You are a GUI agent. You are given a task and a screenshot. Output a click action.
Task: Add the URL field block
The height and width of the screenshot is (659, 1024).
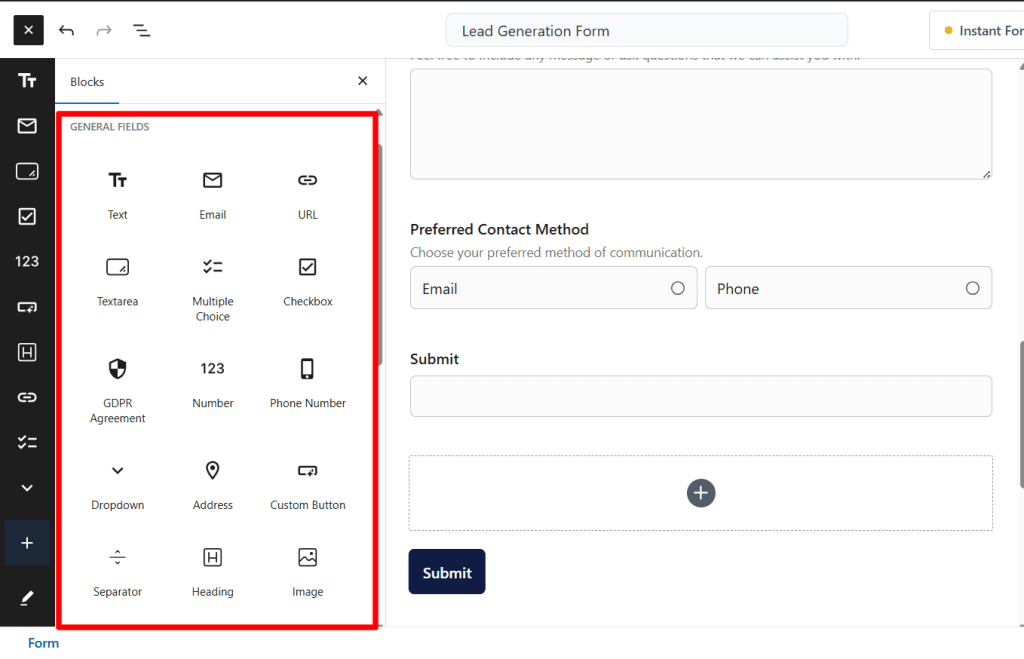307,193
